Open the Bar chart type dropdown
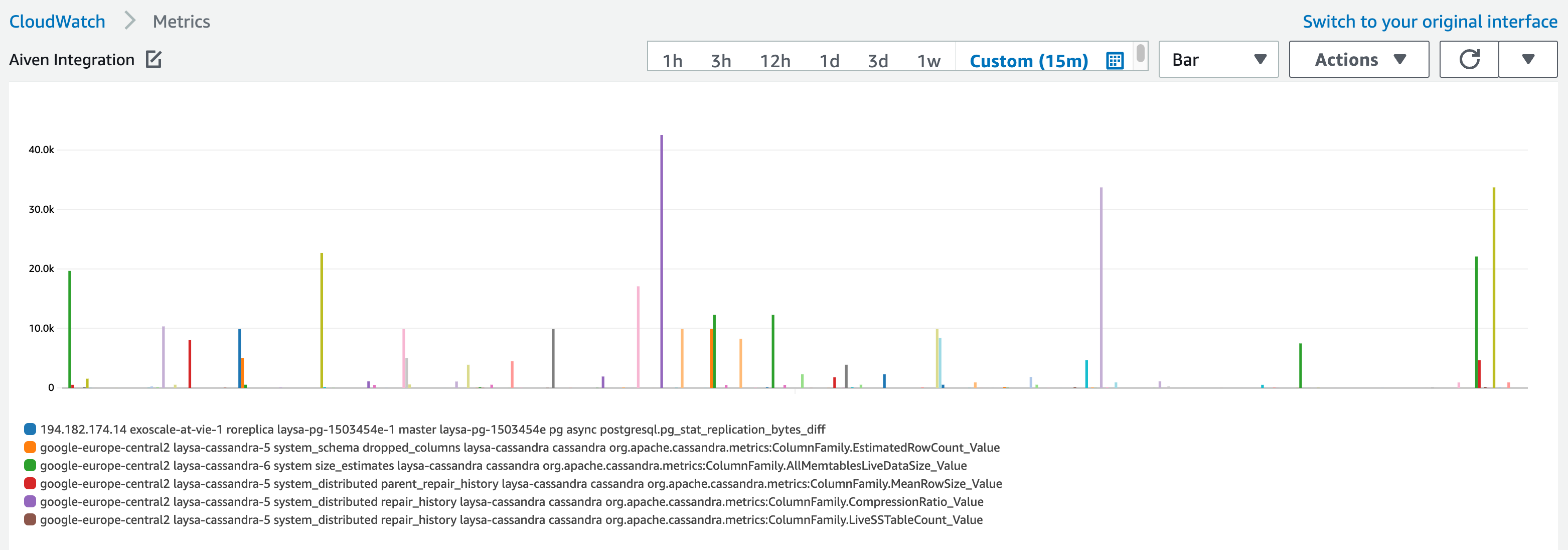The height and width of the screenshot is (550, 1568). point(1217,59)
